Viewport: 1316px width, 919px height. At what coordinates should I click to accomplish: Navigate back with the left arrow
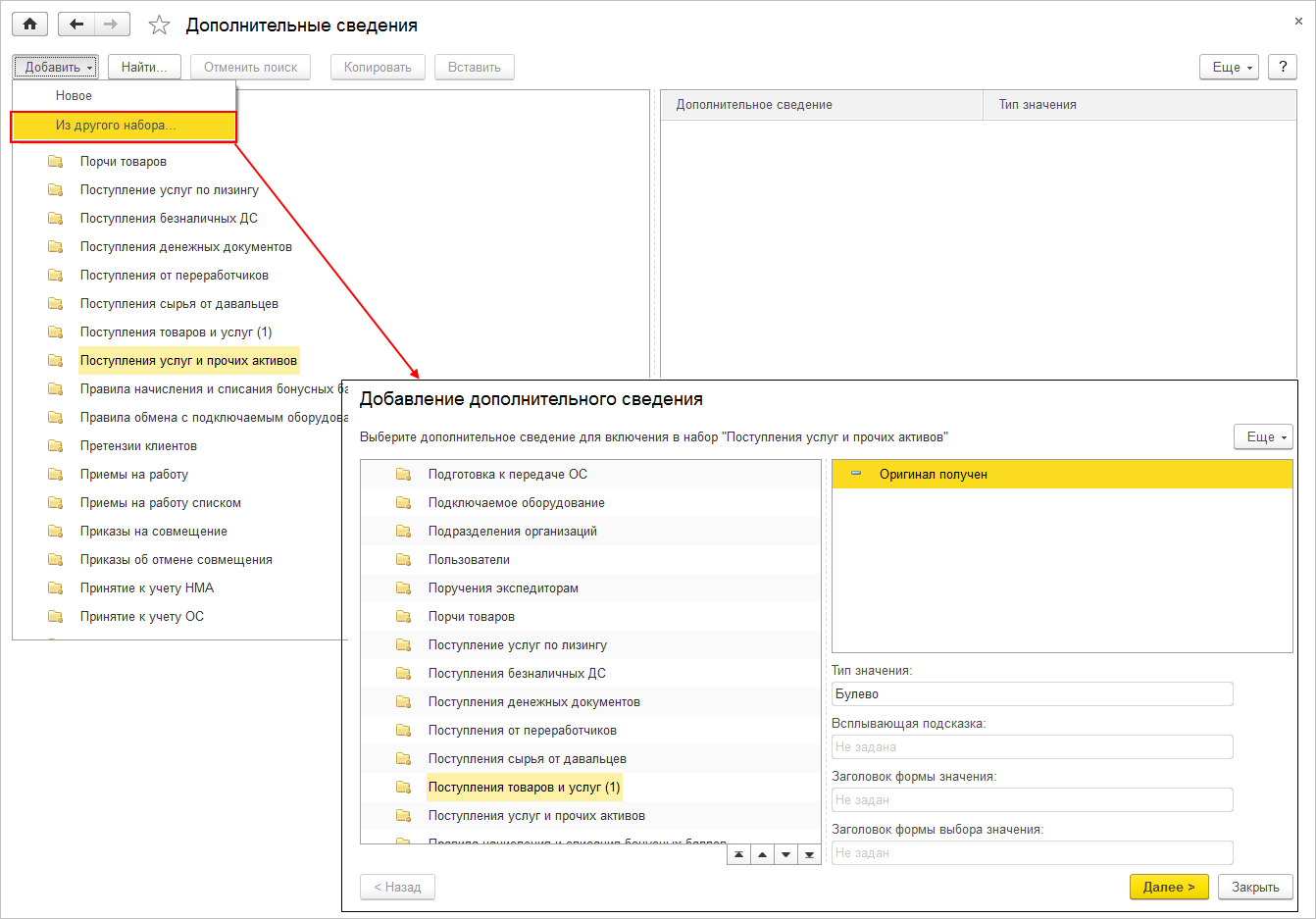click(76, 25)
